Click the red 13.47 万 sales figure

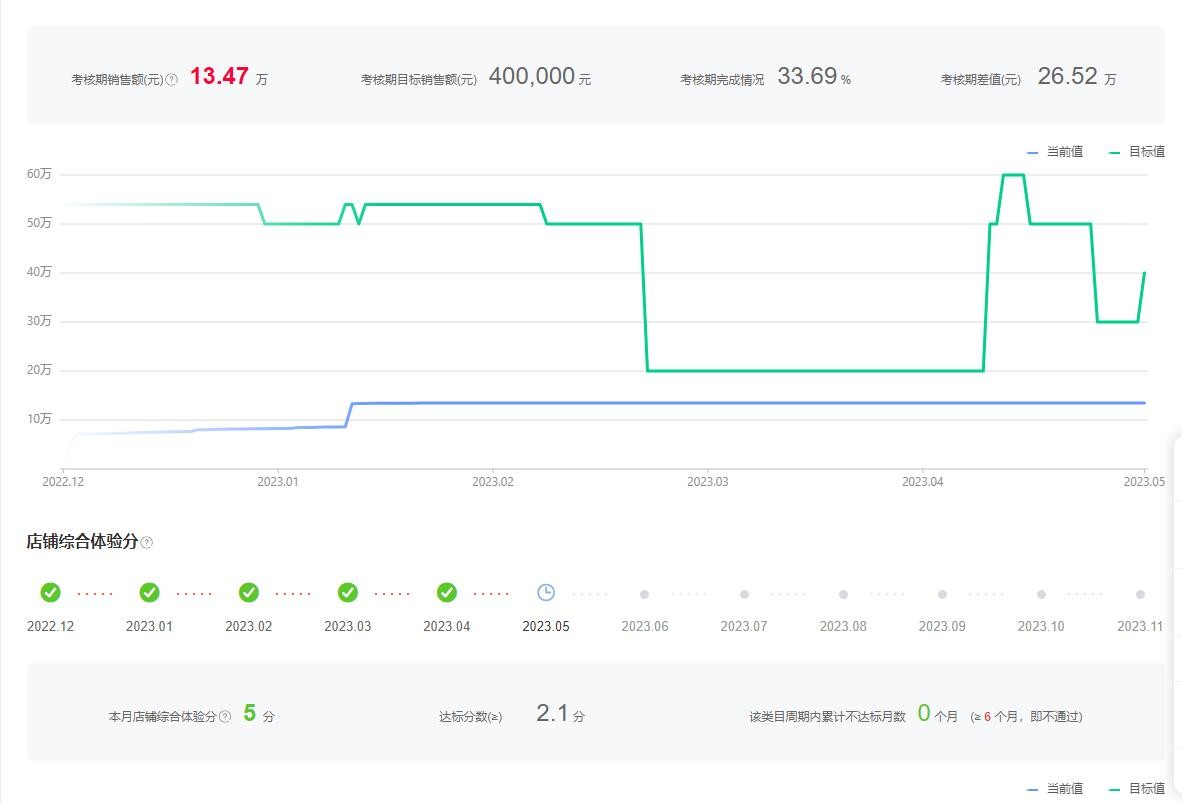(228, 76)
